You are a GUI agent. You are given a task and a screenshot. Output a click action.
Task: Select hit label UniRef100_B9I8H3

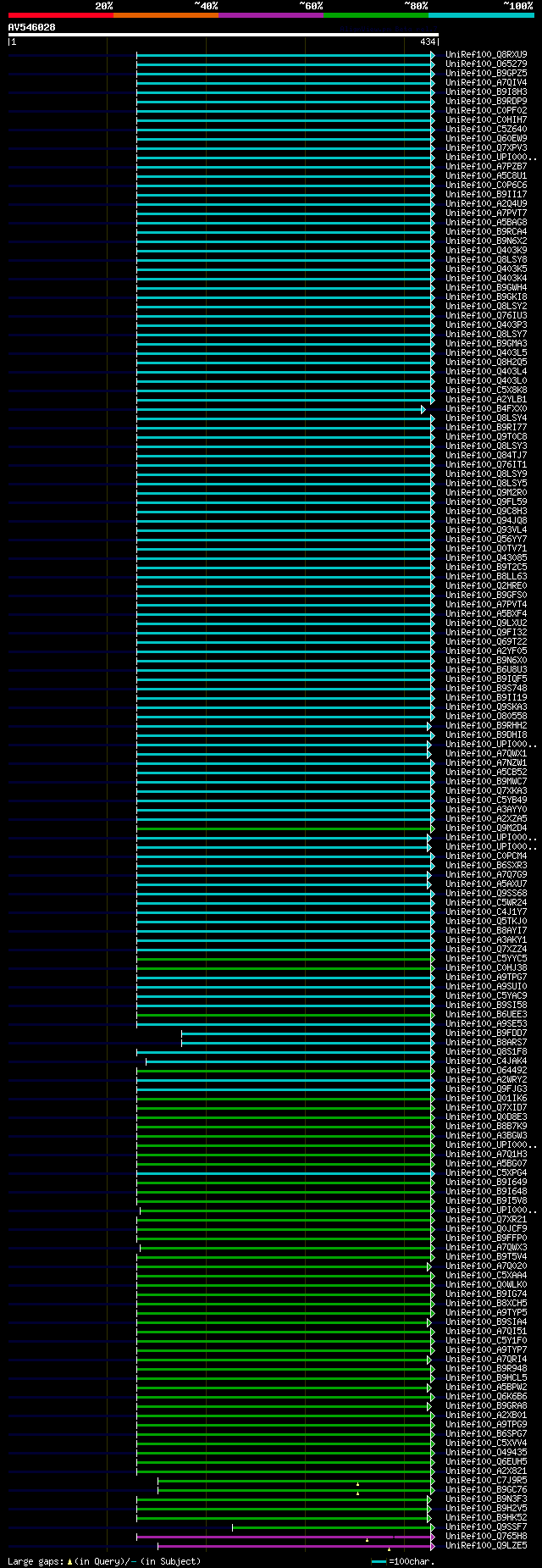click(x=486, y=91)
